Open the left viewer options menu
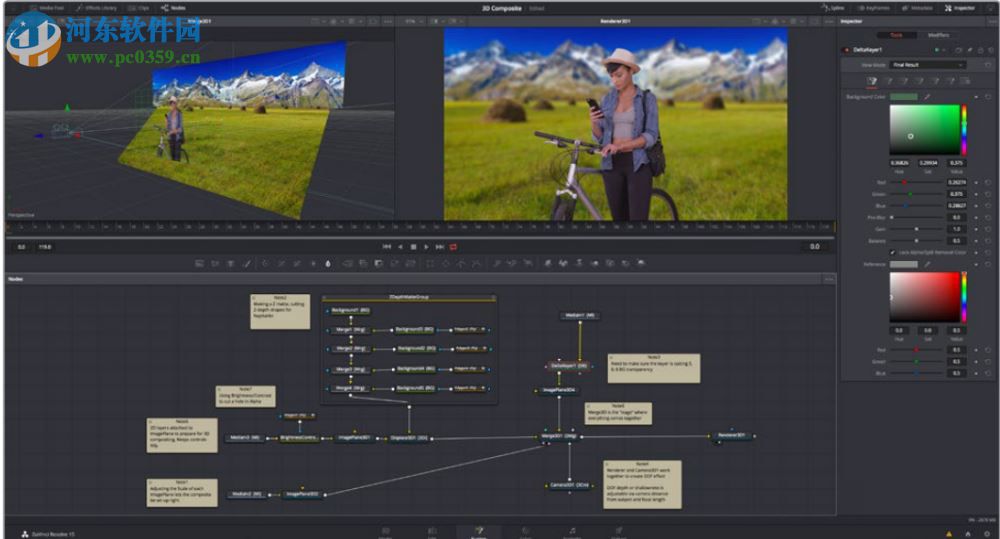 [x=387, y=21]
